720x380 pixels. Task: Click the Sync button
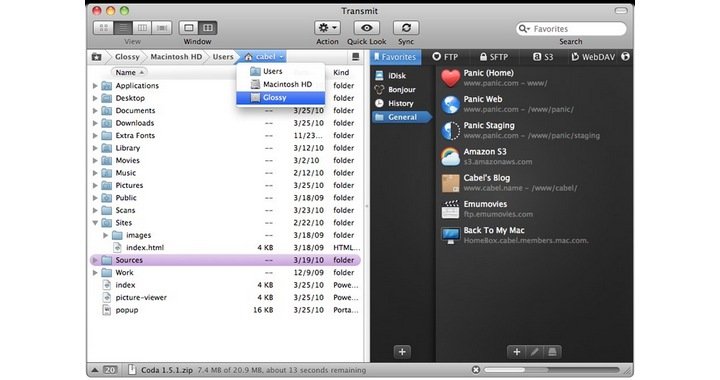[x=406, y=28]
